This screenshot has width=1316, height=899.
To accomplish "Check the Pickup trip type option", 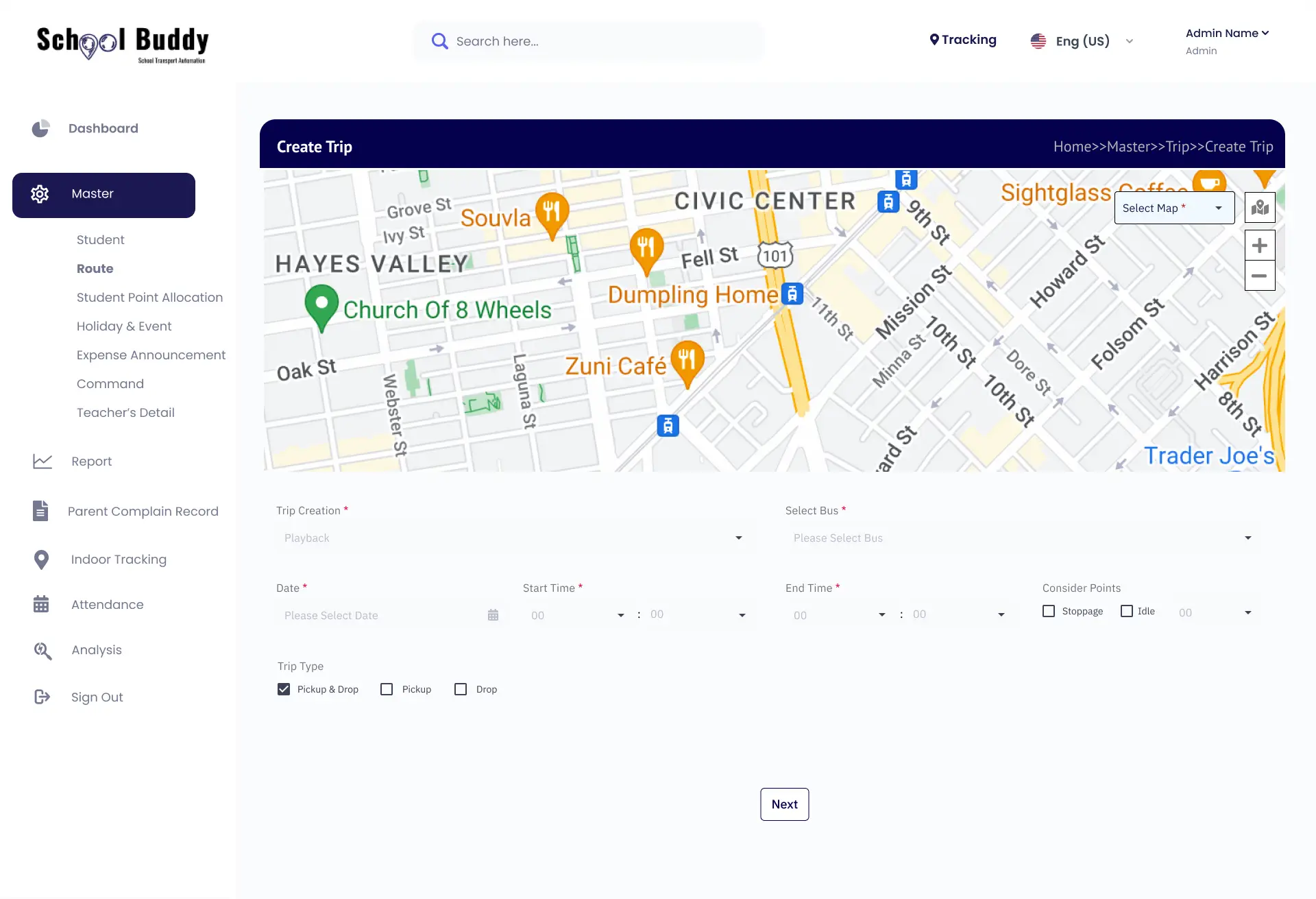I will point(386,688).
